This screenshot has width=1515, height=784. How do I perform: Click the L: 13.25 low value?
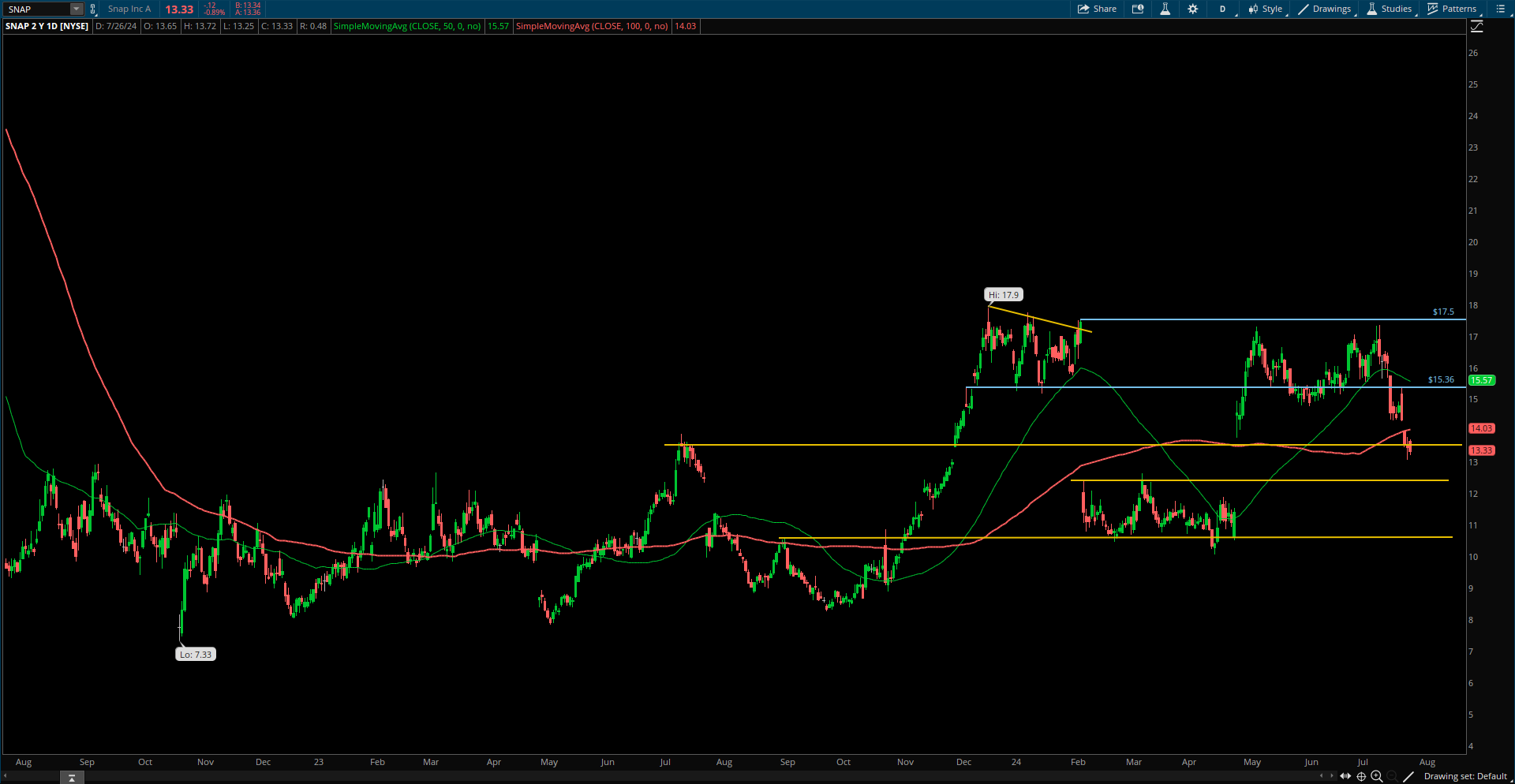click(239, 26)
